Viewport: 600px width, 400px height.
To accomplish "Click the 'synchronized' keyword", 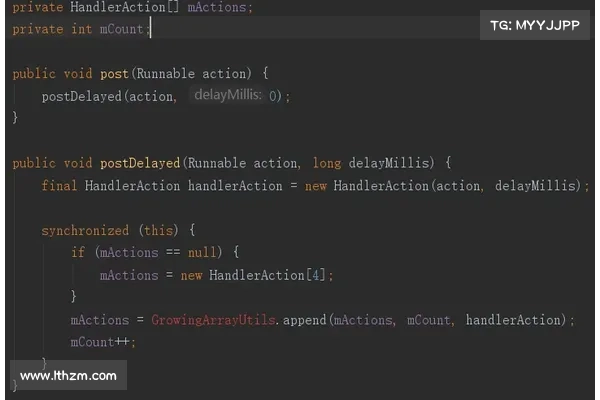I will (x=85, y=230).
